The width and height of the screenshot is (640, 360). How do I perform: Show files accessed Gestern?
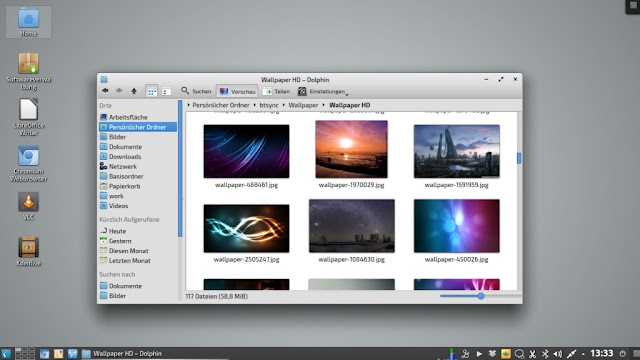click(138, 241)
